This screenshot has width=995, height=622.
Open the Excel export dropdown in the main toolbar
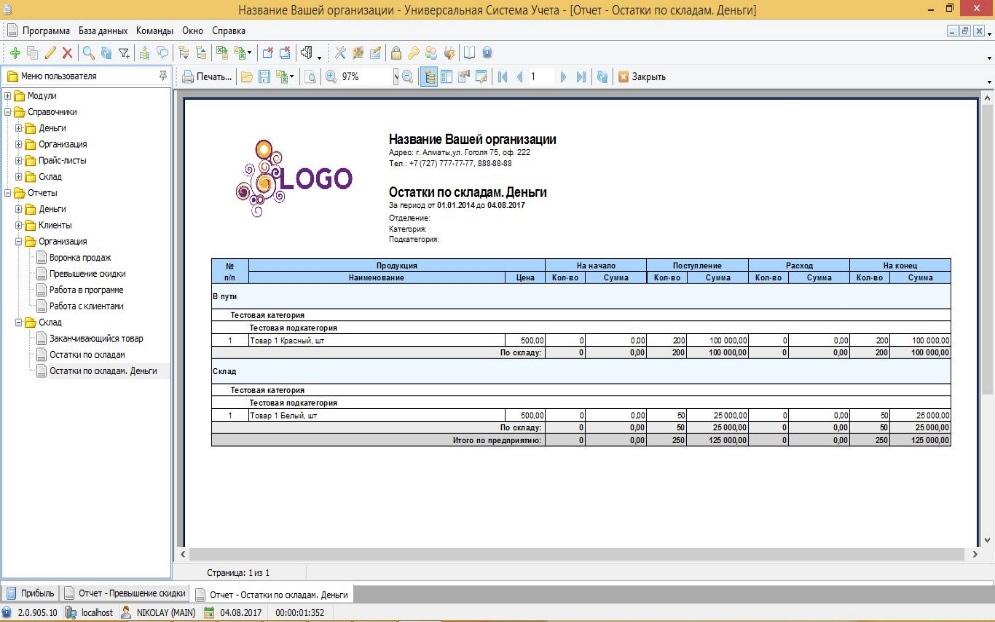pyautogui.click(x=249, y=53)
